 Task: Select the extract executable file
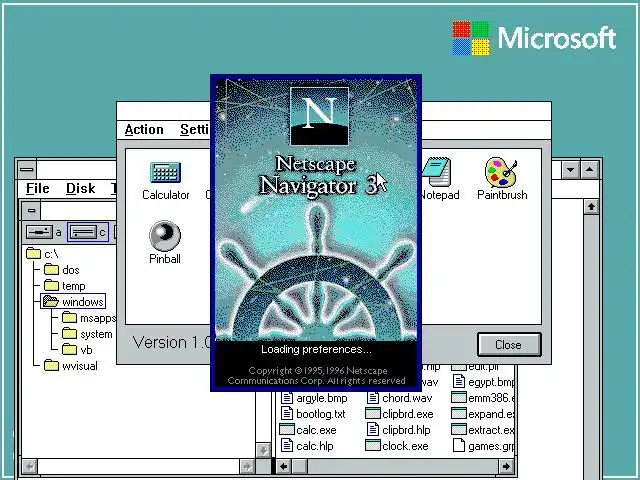tap(483, 430)
